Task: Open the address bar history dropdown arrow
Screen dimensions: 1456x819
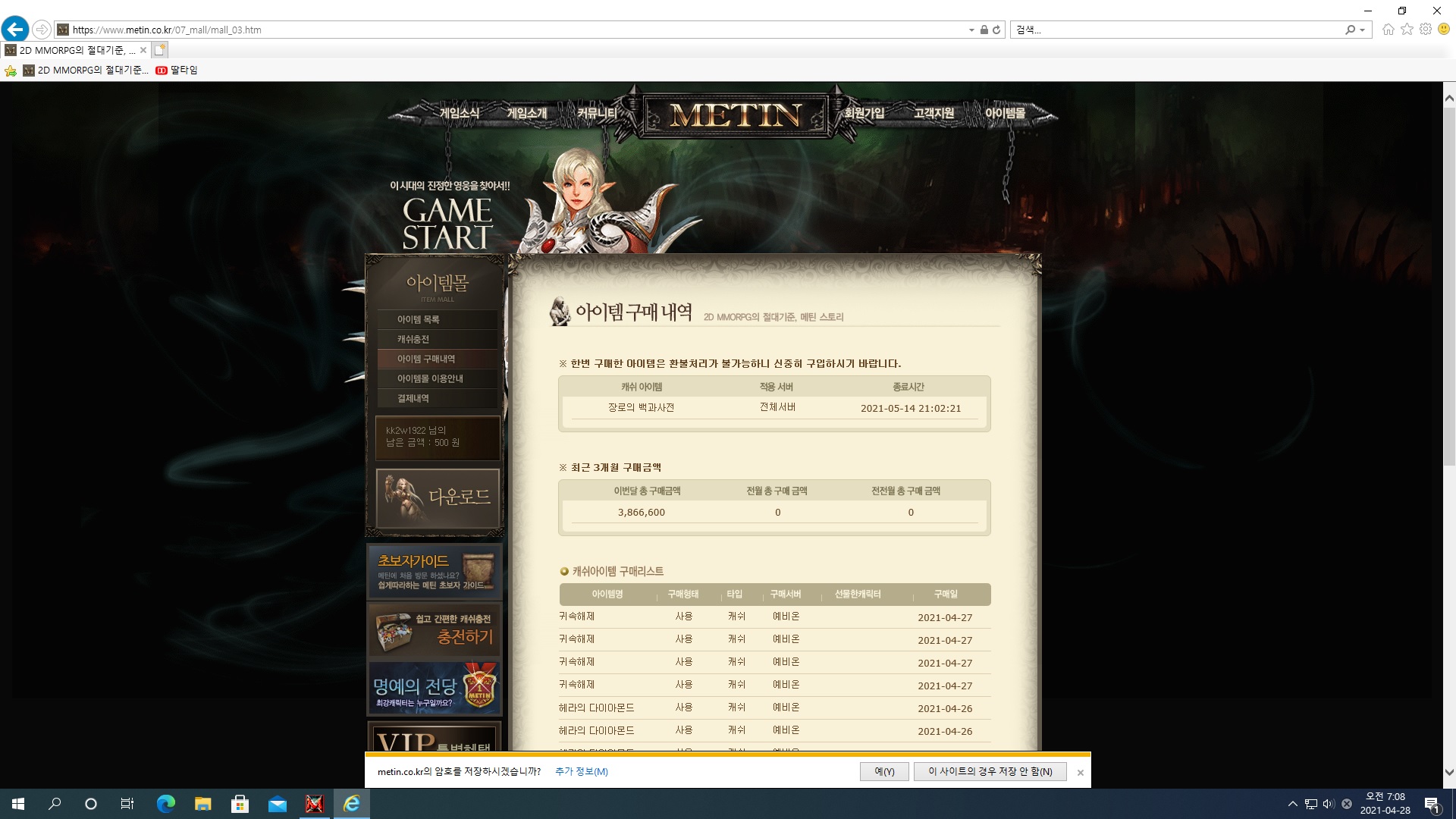Action: pyautogui.click(x=971, y=30)
